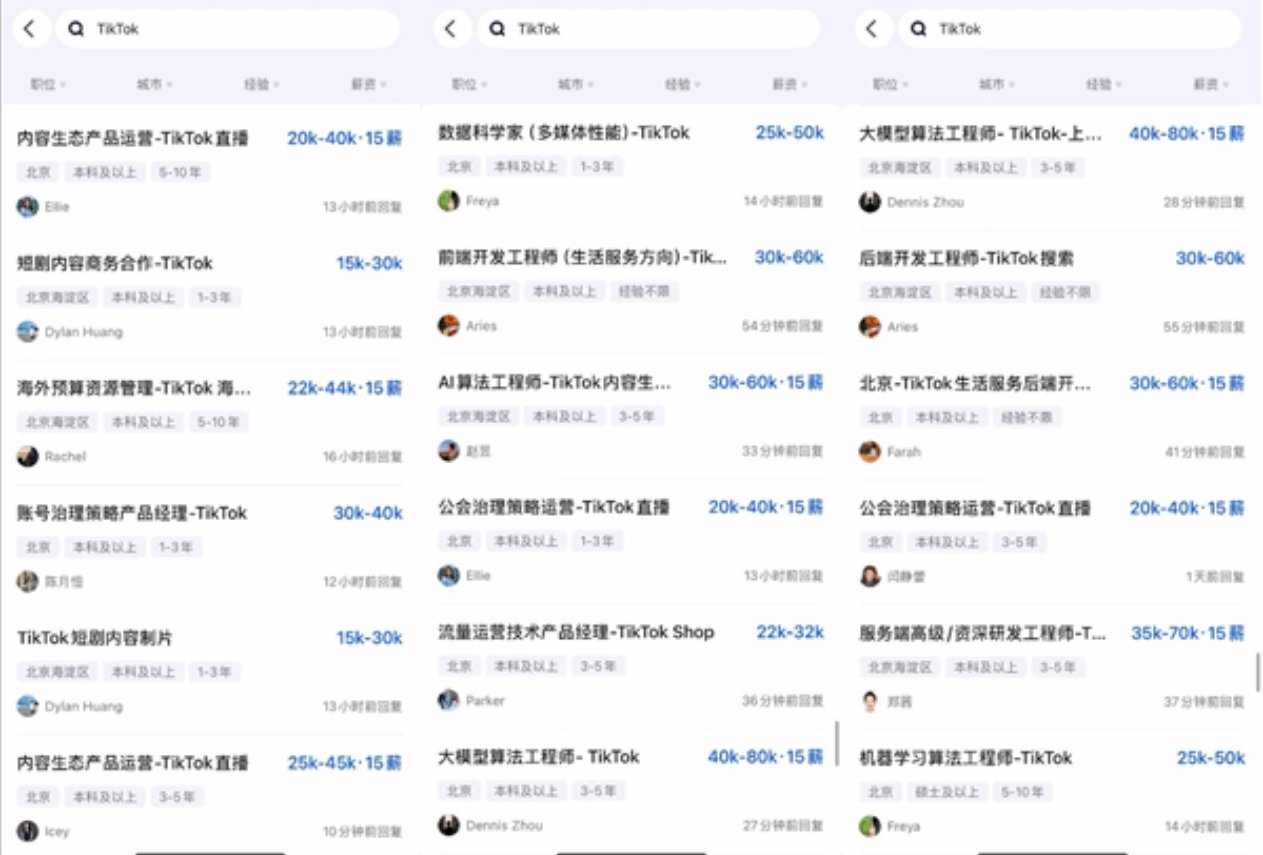Open the 城市 filter in the left screen
Screen dimensions: 1263x855
tap(155, 85)
